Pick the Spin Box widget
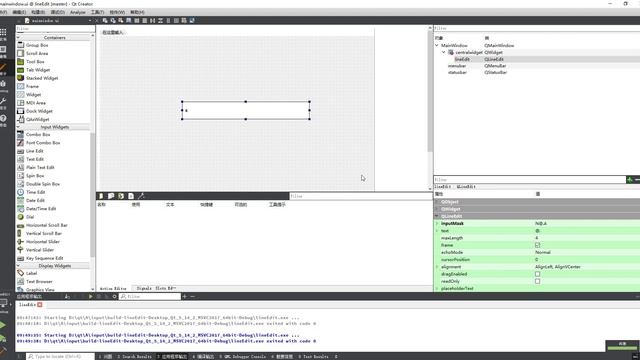Image resolution: width=640 pixels, height=360 pixels. (31, 176)
